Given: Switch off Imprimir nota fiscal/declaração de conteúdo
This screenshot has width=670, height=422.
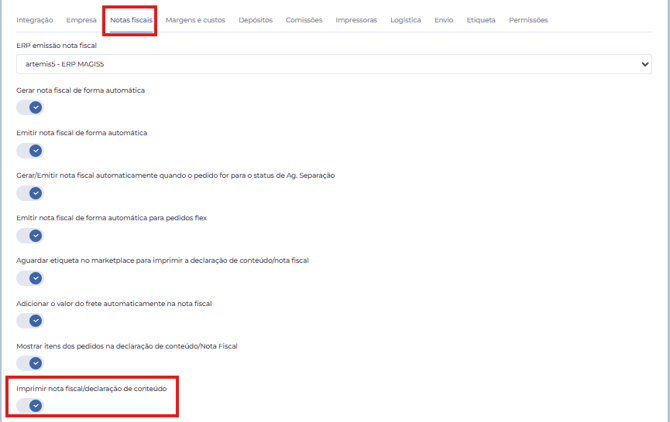Looking at the screenshot, I should pyautogui.click(x=31, y=405).
